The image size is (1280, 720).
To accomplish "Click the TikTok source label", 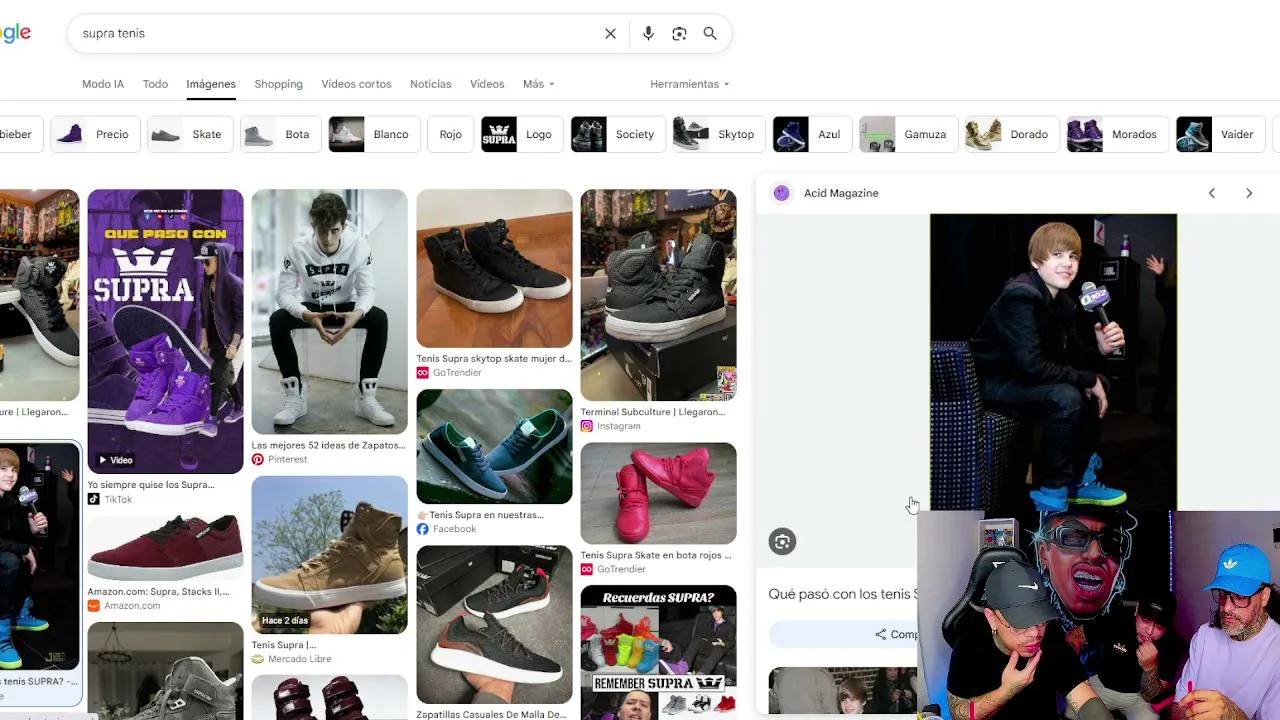I will [x=110, y=499].
